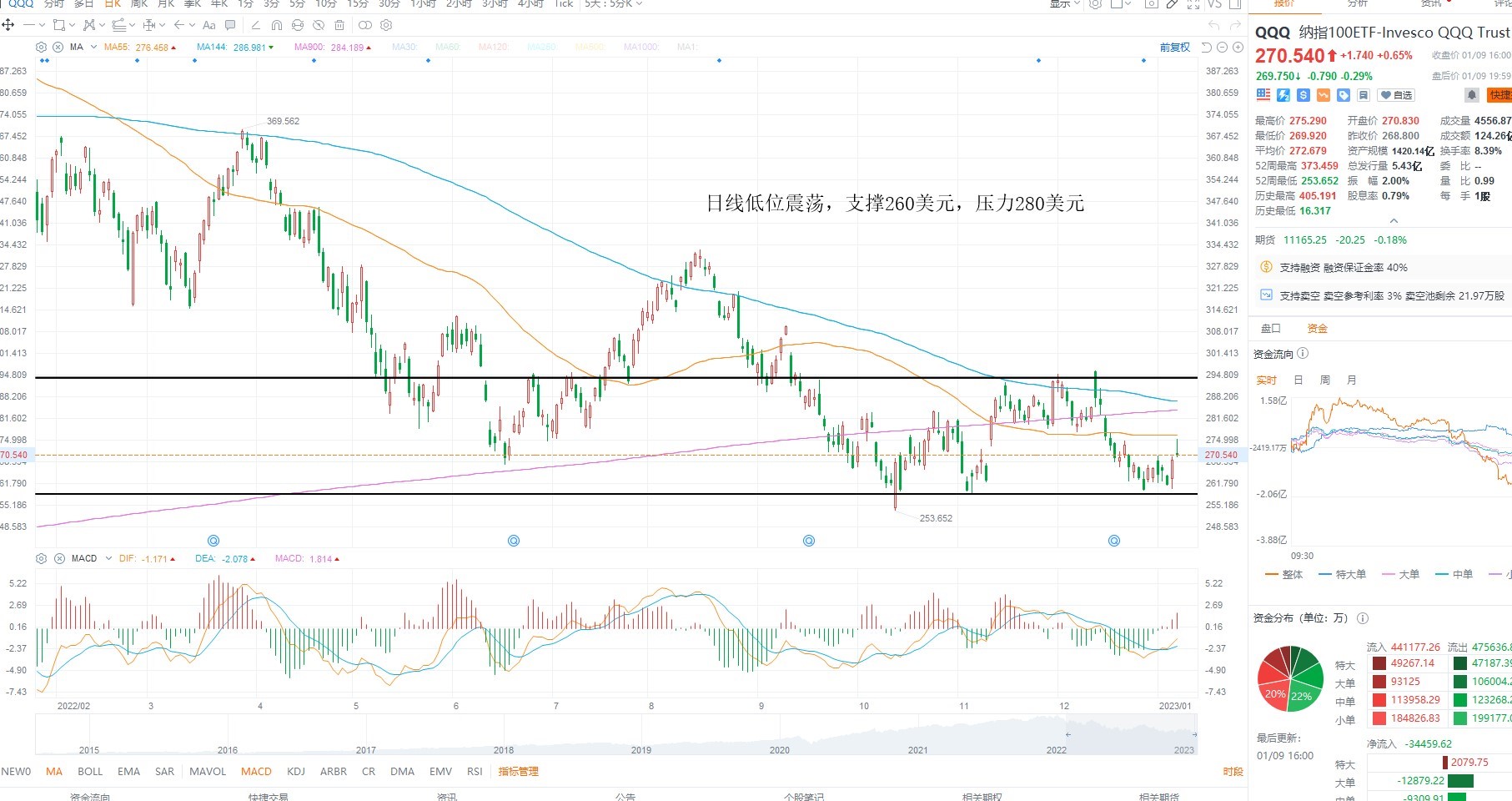This screenshot has width=1512, height=801.
Task: Switch to 周K weekly candles
Action: tap(139, 3)
